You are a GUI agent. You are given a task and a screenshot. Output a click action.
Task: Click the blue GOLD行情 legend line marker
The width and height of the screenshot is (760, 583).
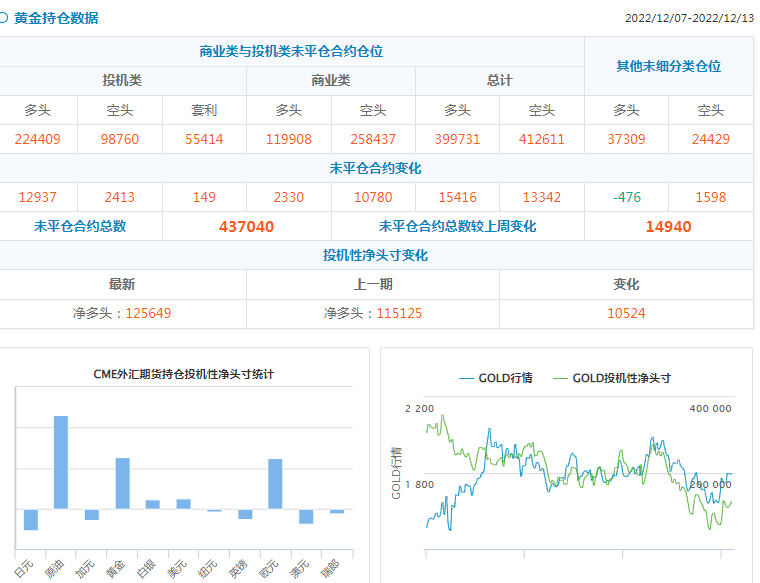pyautogui.click(x=466, y=378)
